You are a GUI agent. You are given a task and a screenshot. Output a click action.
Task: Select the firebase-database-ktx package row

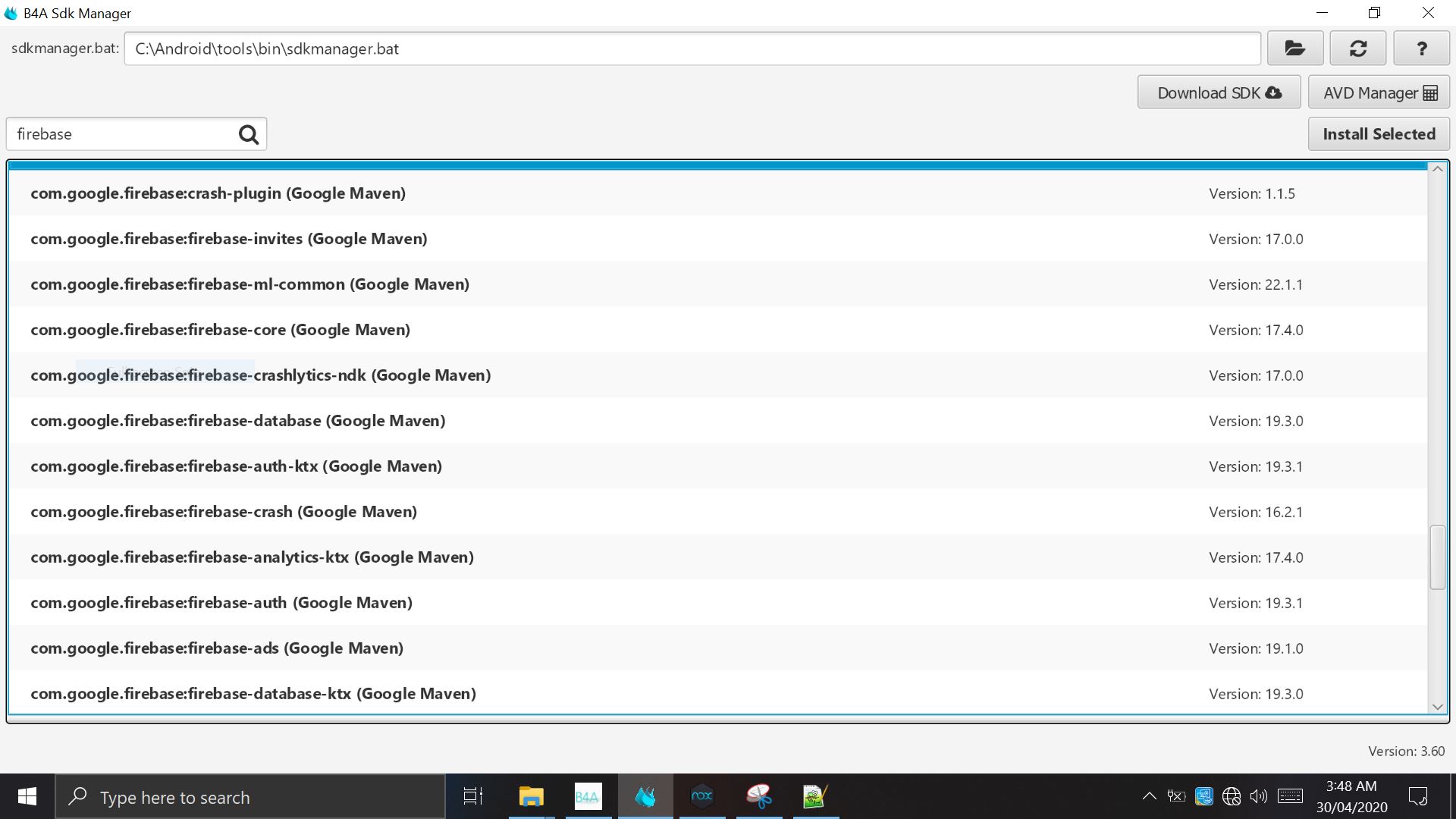point(717,693)
